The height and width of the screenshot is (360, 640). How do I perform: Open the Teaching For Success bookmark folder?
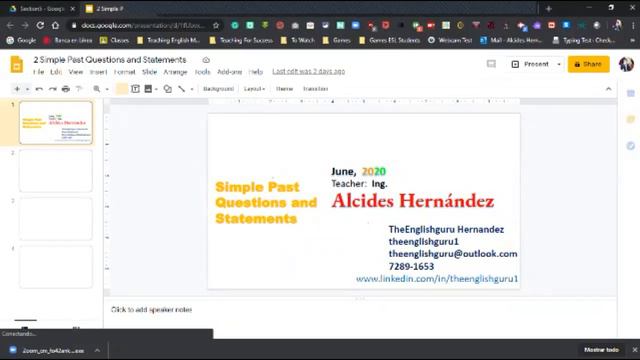241,40
